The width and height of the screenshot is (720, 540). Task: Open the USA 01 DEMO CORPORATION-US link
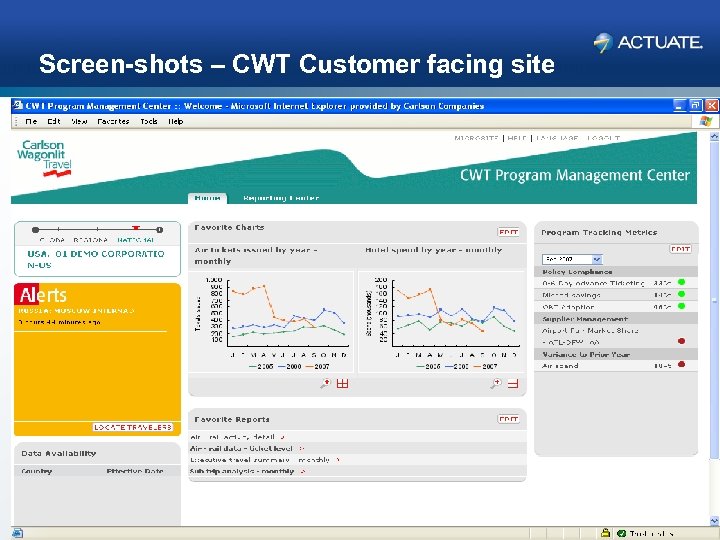tap(96, 259)
